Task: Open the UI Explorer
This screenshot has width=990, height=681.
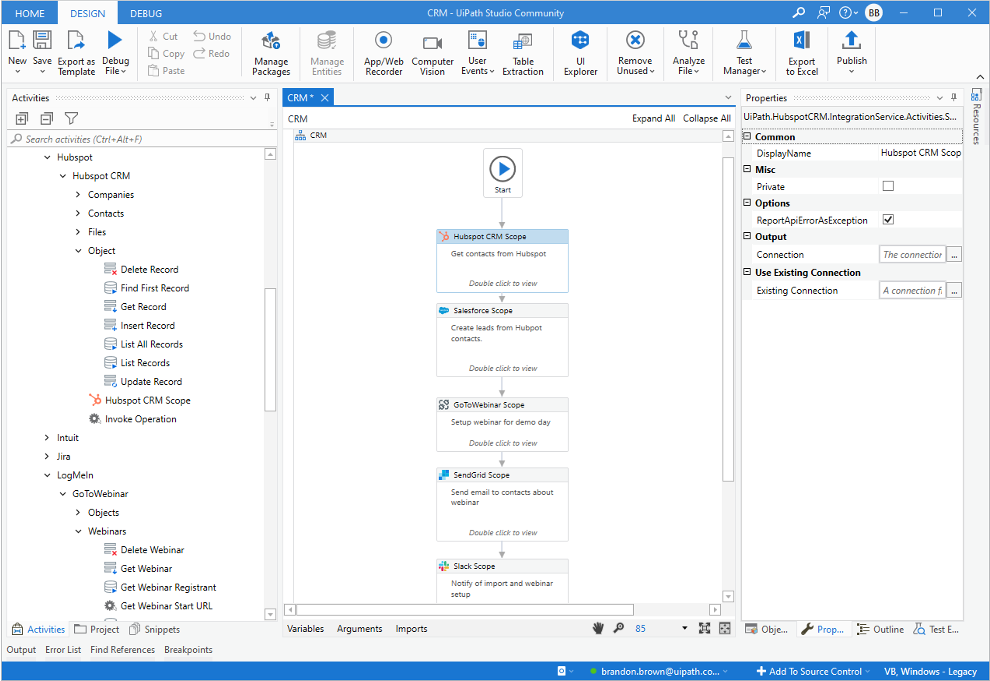Action: tap(580, 54)
